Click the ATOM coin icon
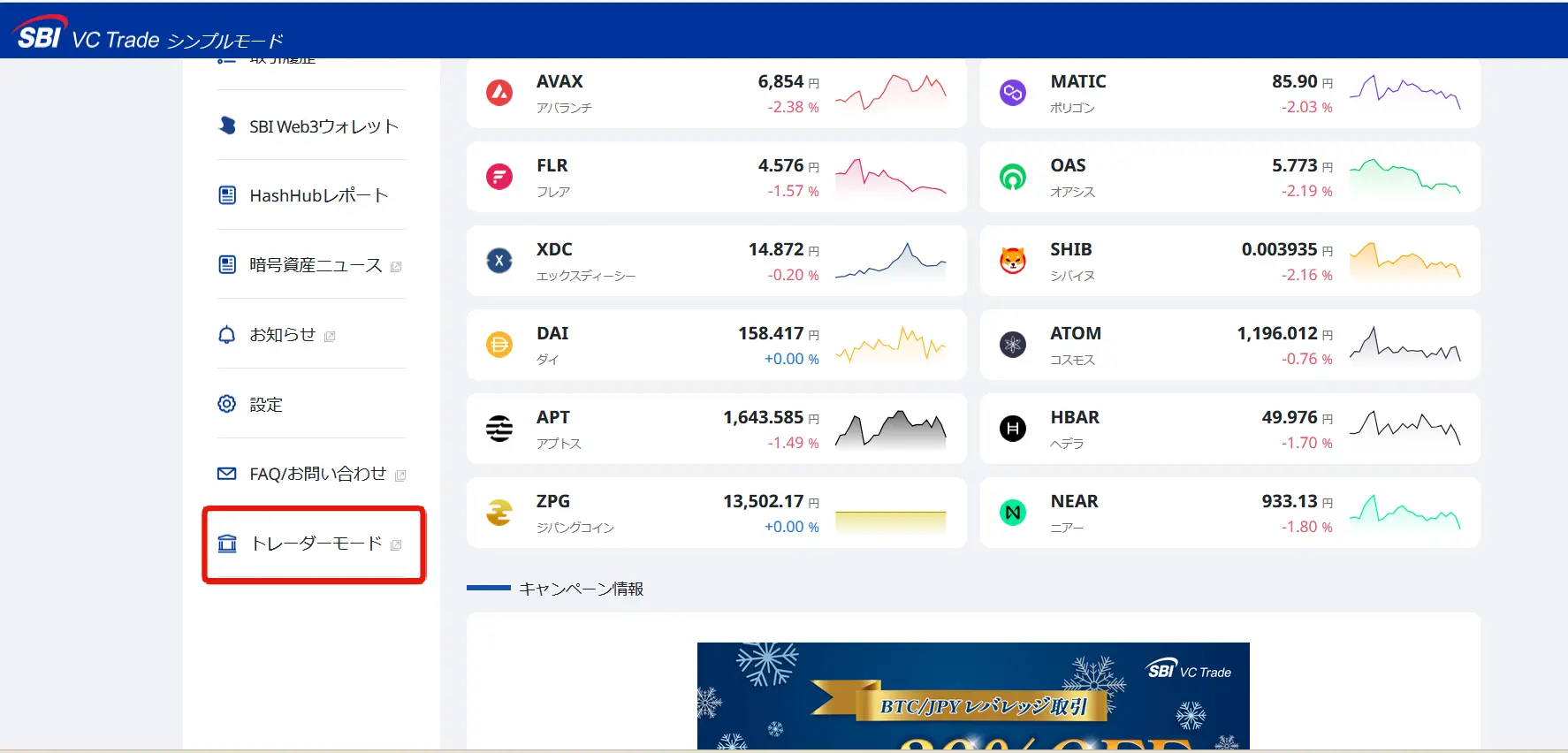Screen dimensions: 1568x753 click(1013, 345)
